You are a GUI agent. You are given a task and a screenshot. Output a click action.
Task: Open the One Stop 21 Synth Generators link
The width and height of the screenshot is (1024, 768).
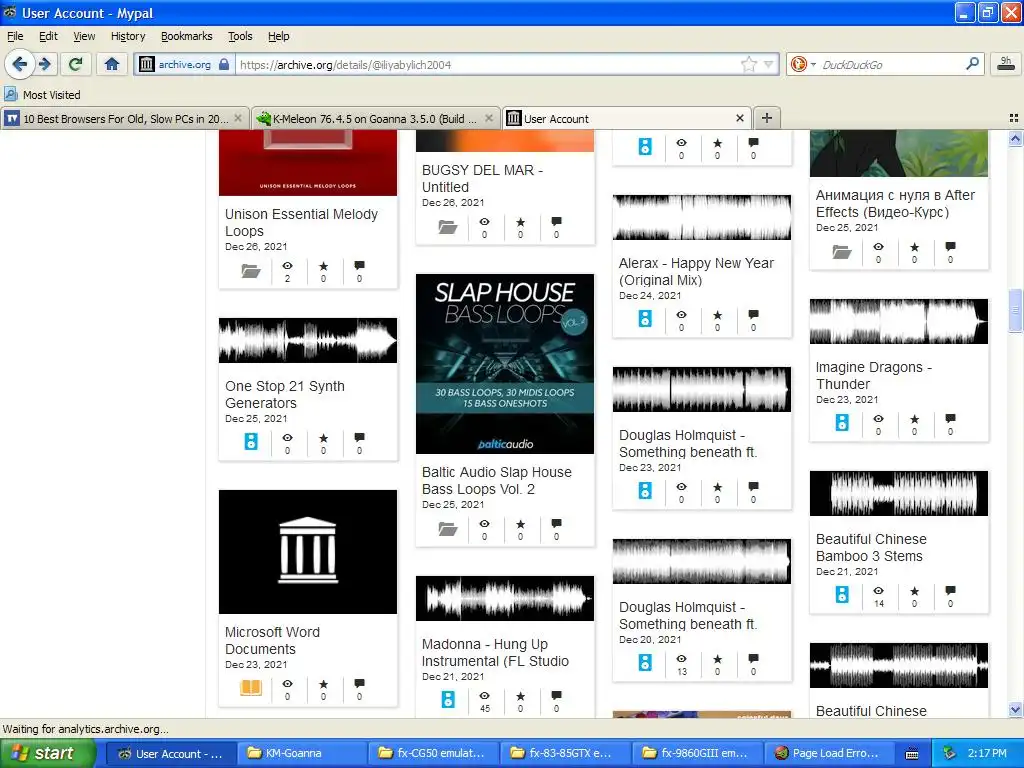click(x=285, y=394)
